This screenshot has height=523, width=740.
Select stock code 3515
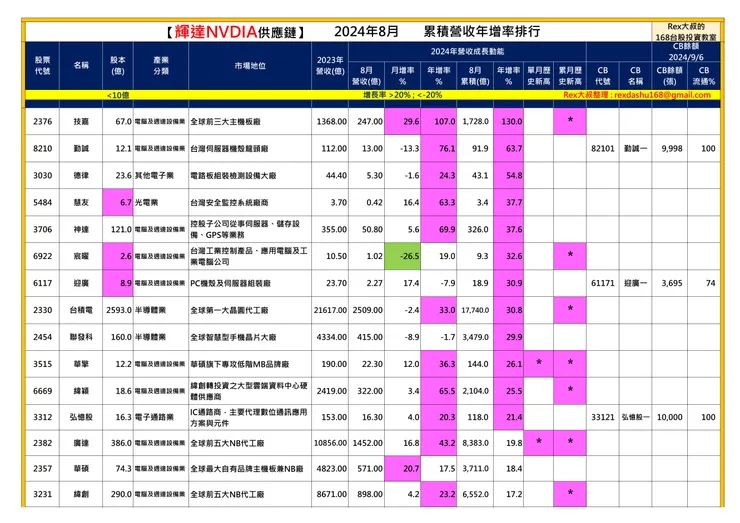pos(42,364)
